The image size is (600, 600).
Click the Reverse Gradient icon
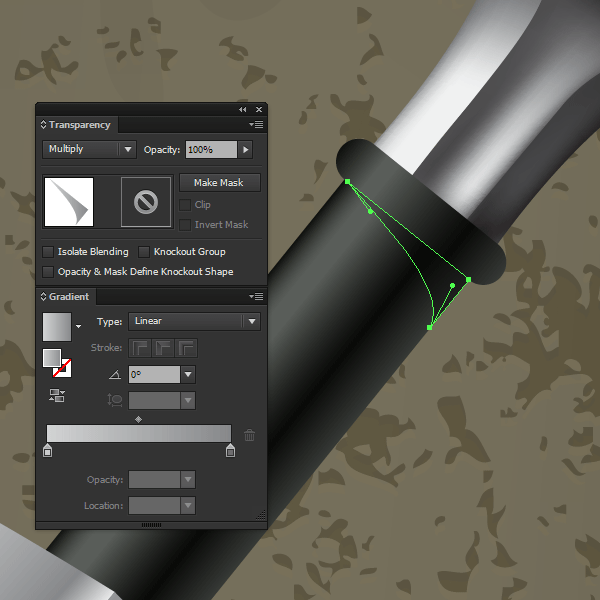(57, 395)
